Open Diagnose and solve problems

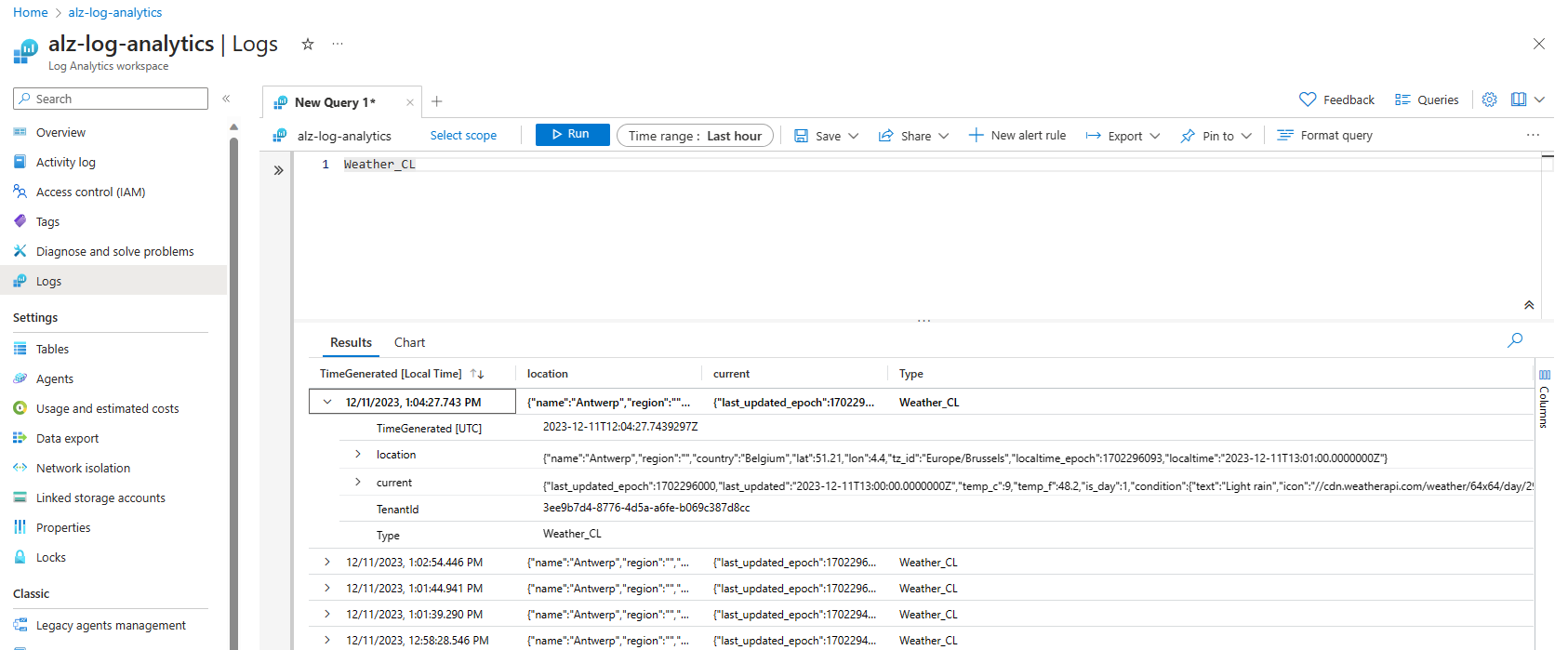(x=113, y=251)
